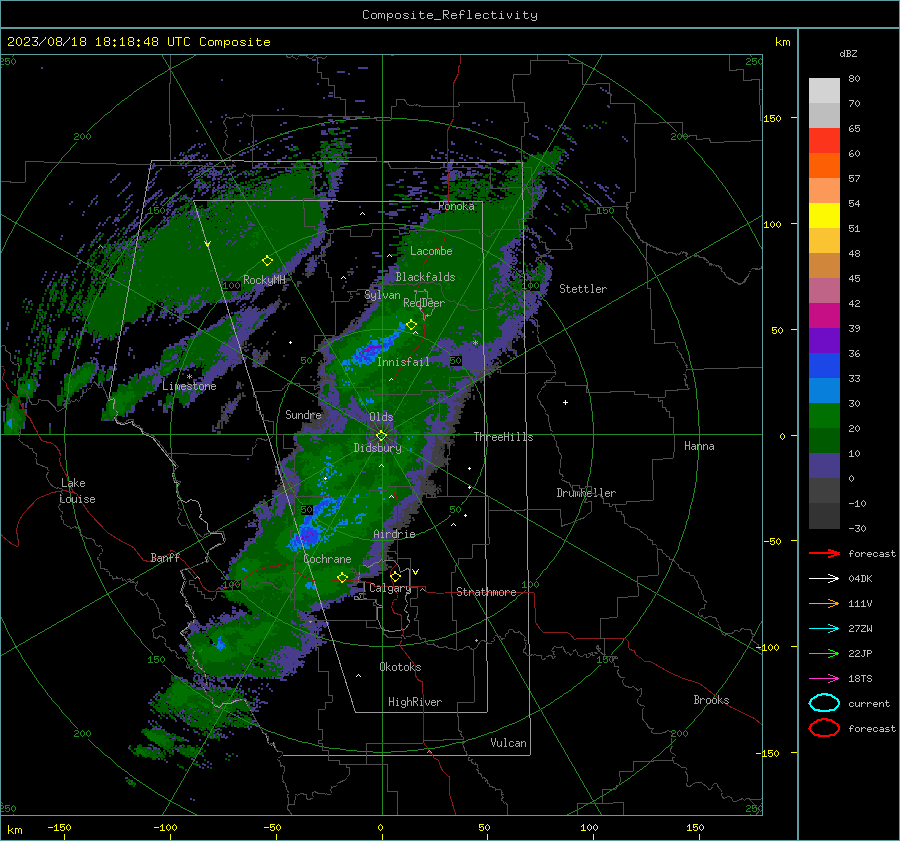Click the Limestone label
Image resolution: width=900 pixels, height=841 pixels.
click(189, 386)
